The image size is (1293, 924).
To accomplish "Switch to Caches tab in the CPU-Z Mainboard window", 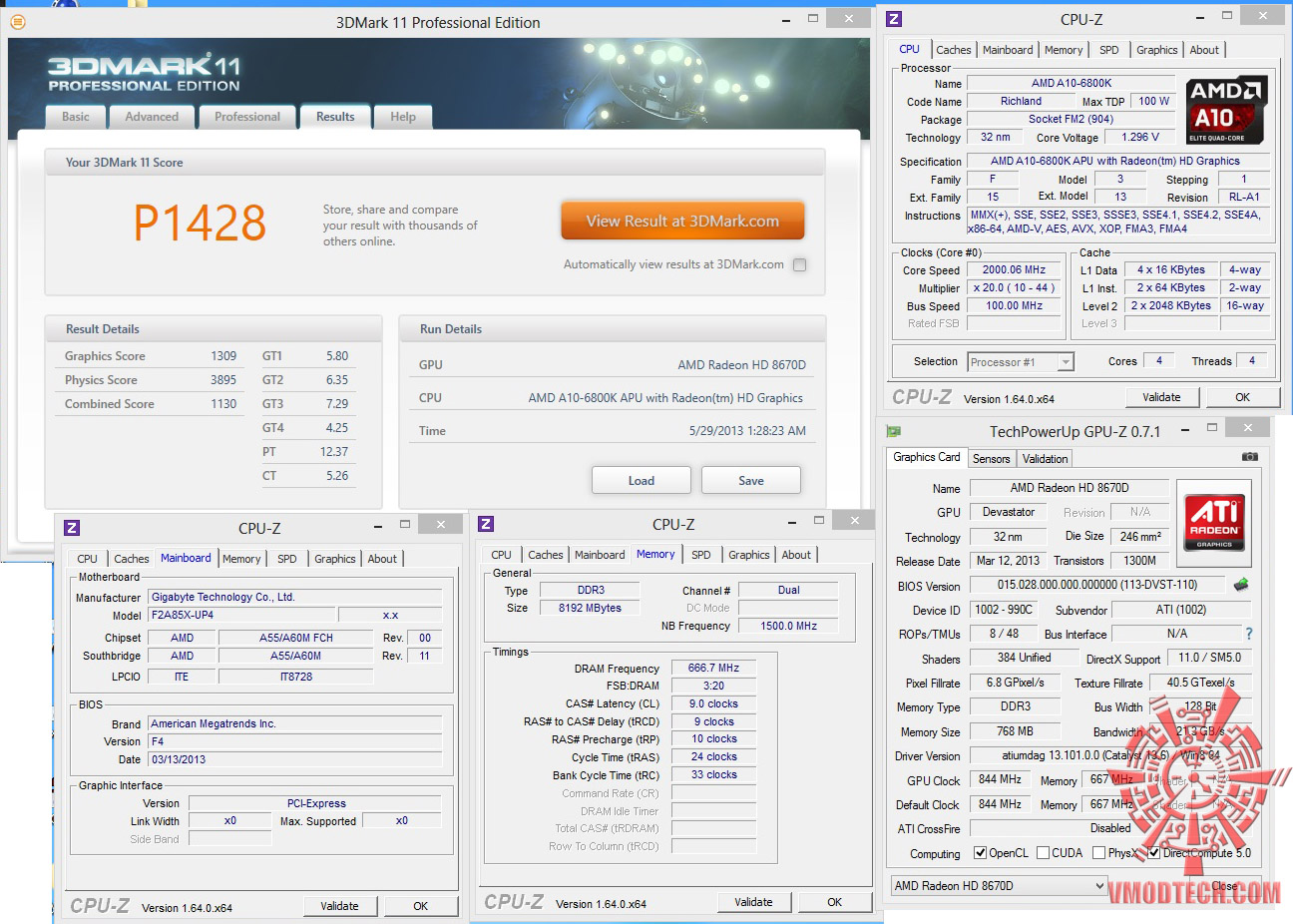I will pyautogui.click(x=131, y=559).
